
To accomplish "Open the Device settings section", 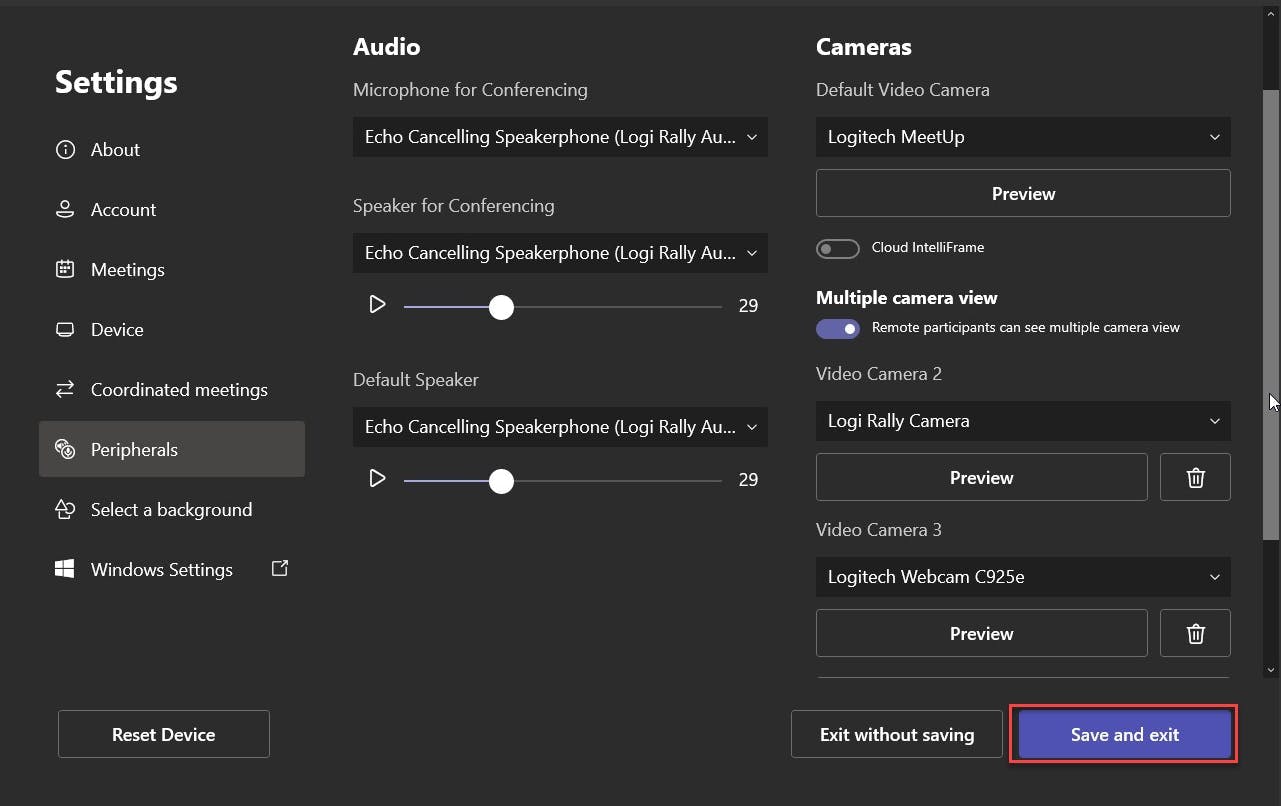I will tap(117, 330).
